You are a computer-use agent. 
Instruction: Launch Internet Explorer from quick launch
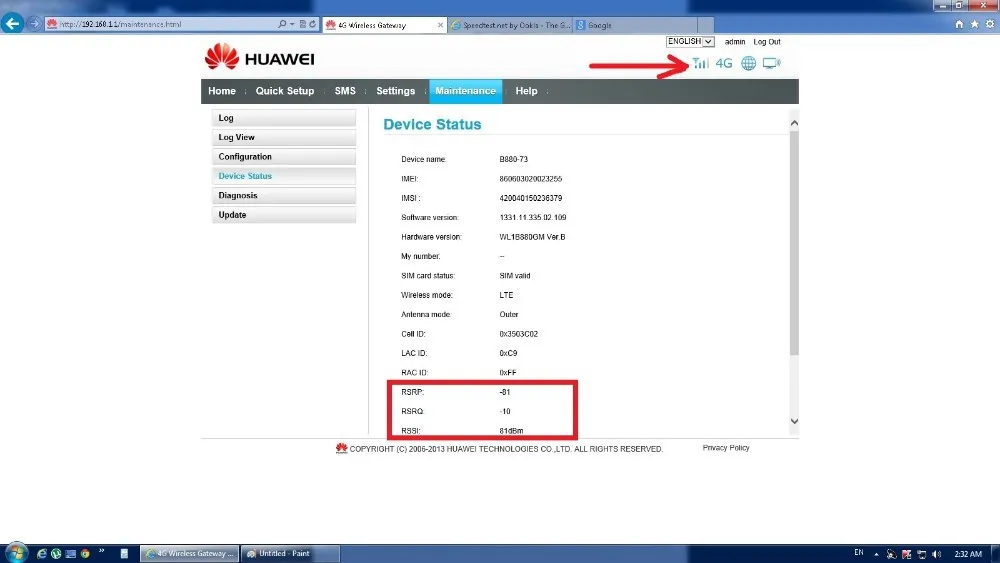[x=41, y=553]
